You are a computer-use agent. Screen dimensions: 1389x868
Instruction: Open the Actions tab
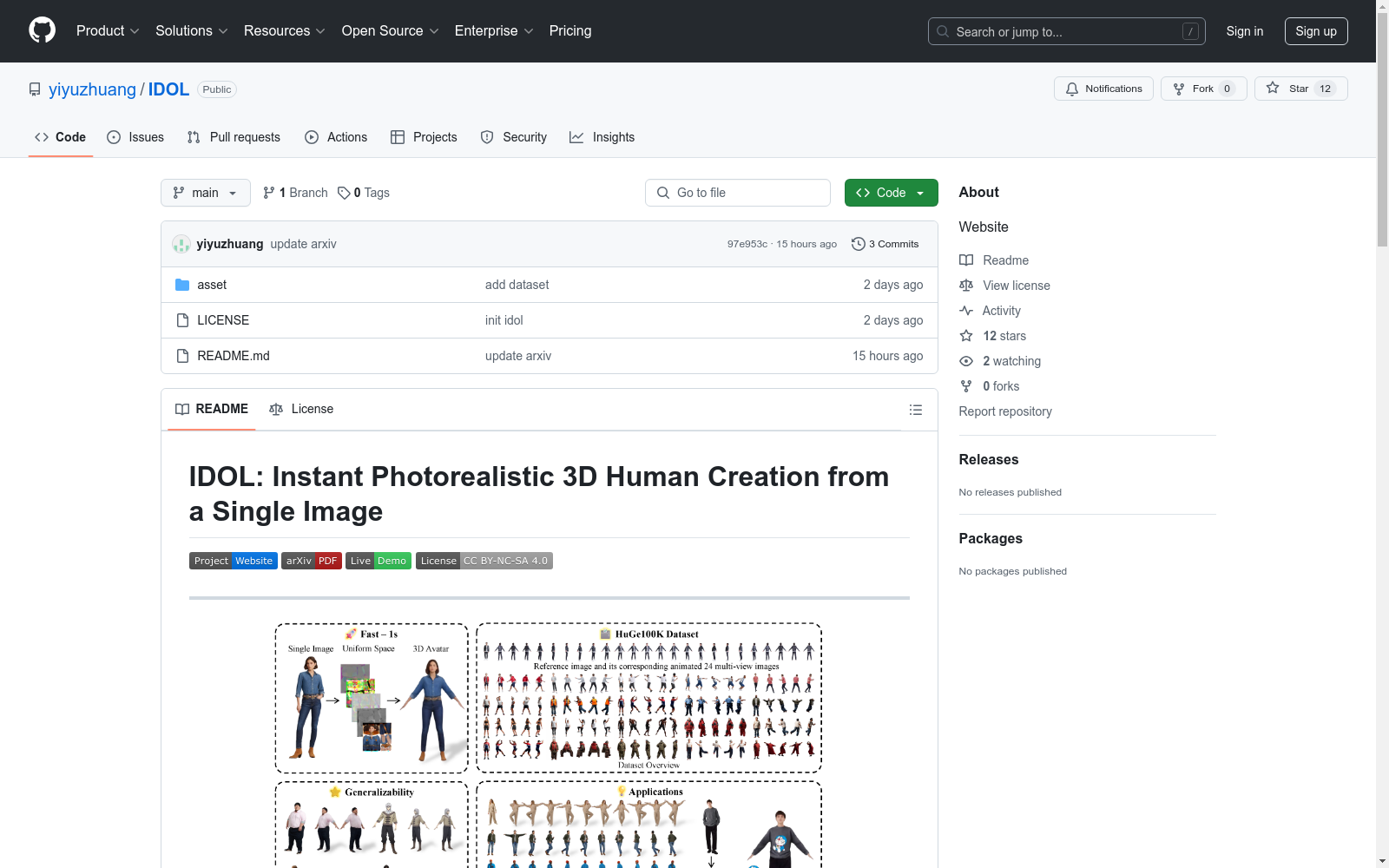(x=336, y=137)
